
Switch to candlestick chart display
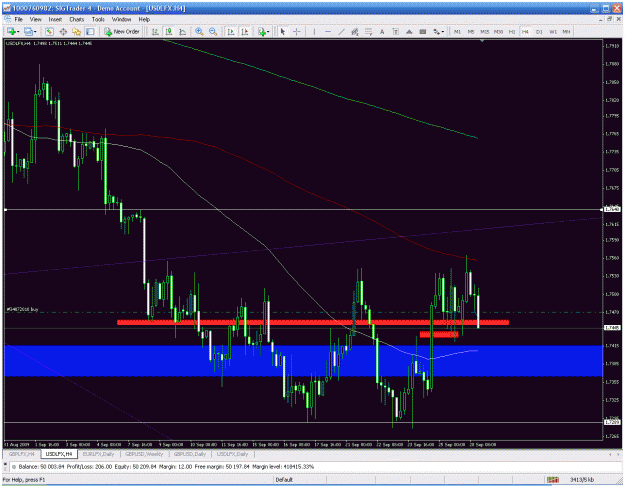tap(169, 31)
